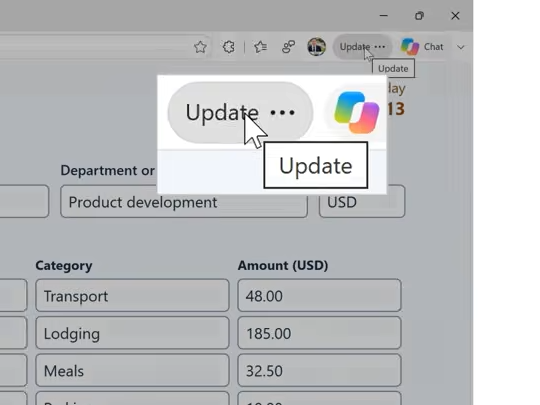Open the browser extensions puzzle icon
Screen dimensions: 540x405
229,47
